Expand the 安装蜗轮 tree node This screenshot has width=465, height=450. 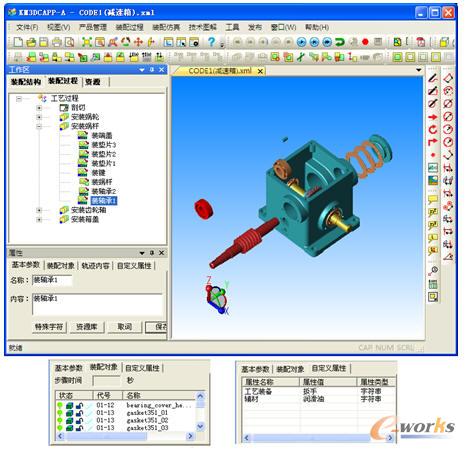39,117
